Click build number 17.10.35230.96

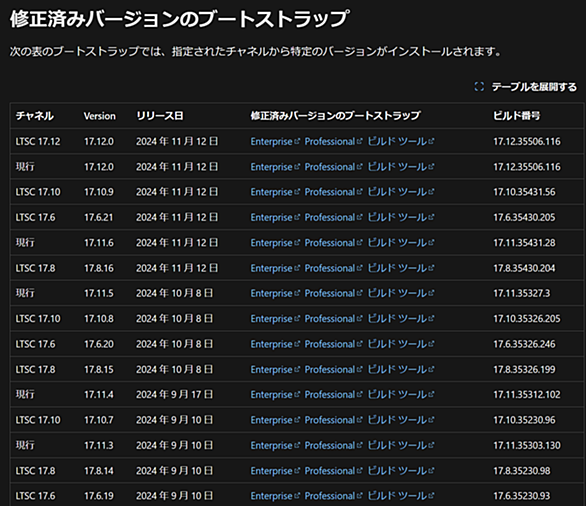[x=524, y=420]
